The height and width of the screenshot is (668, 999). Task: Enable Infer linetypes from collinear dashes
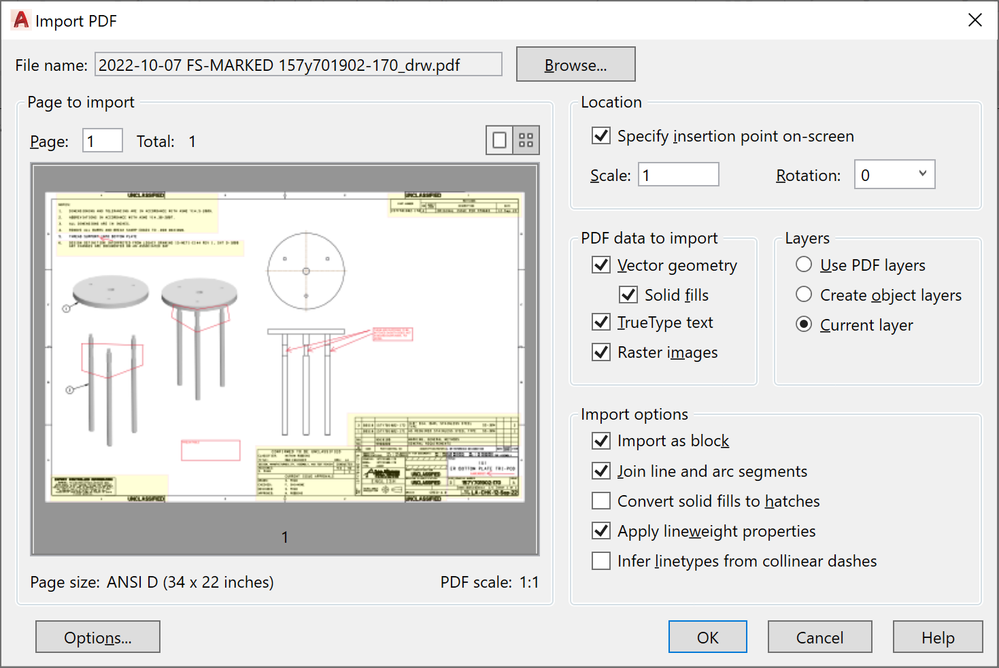coord(601,561)
